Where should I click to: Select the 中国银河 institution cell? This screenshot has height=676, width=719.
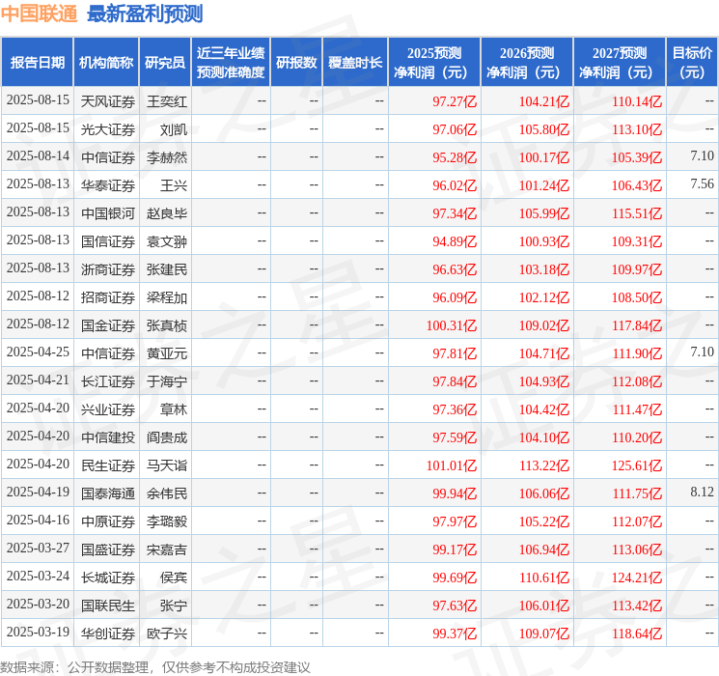[108, 213]
